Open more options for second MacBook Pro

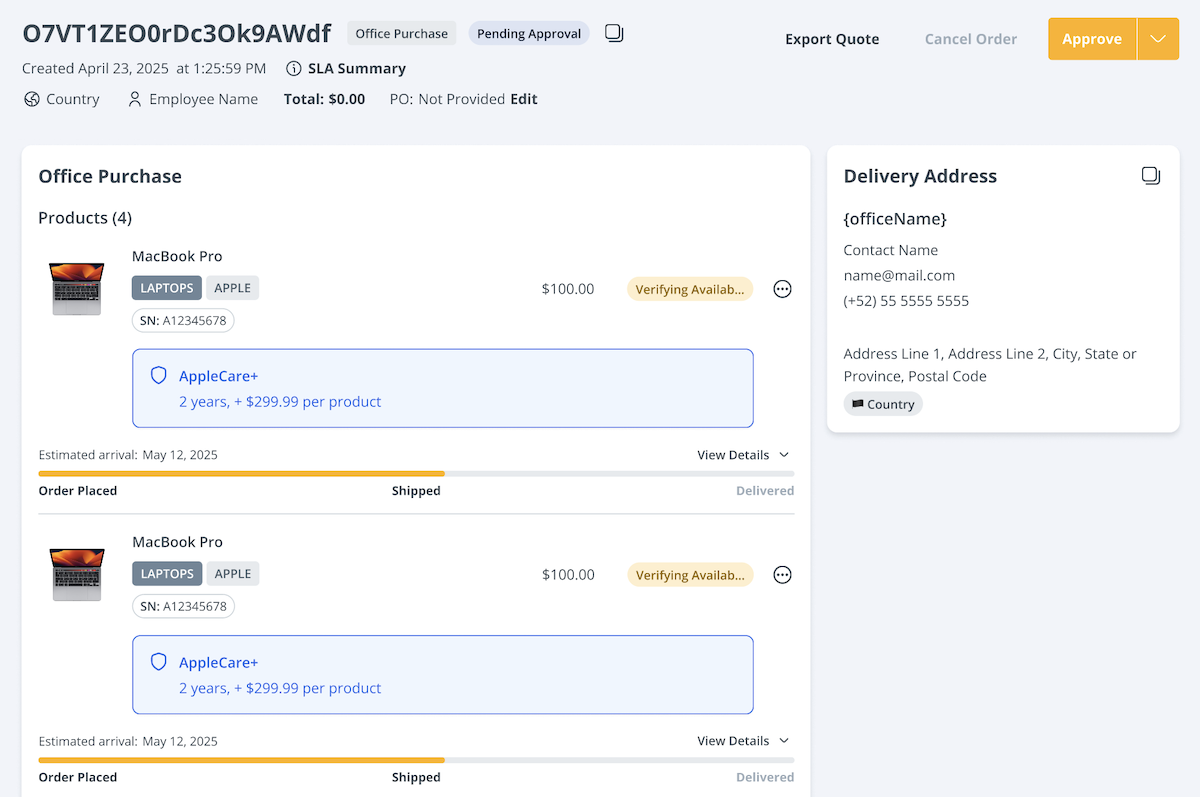click(x=783, y=575)
